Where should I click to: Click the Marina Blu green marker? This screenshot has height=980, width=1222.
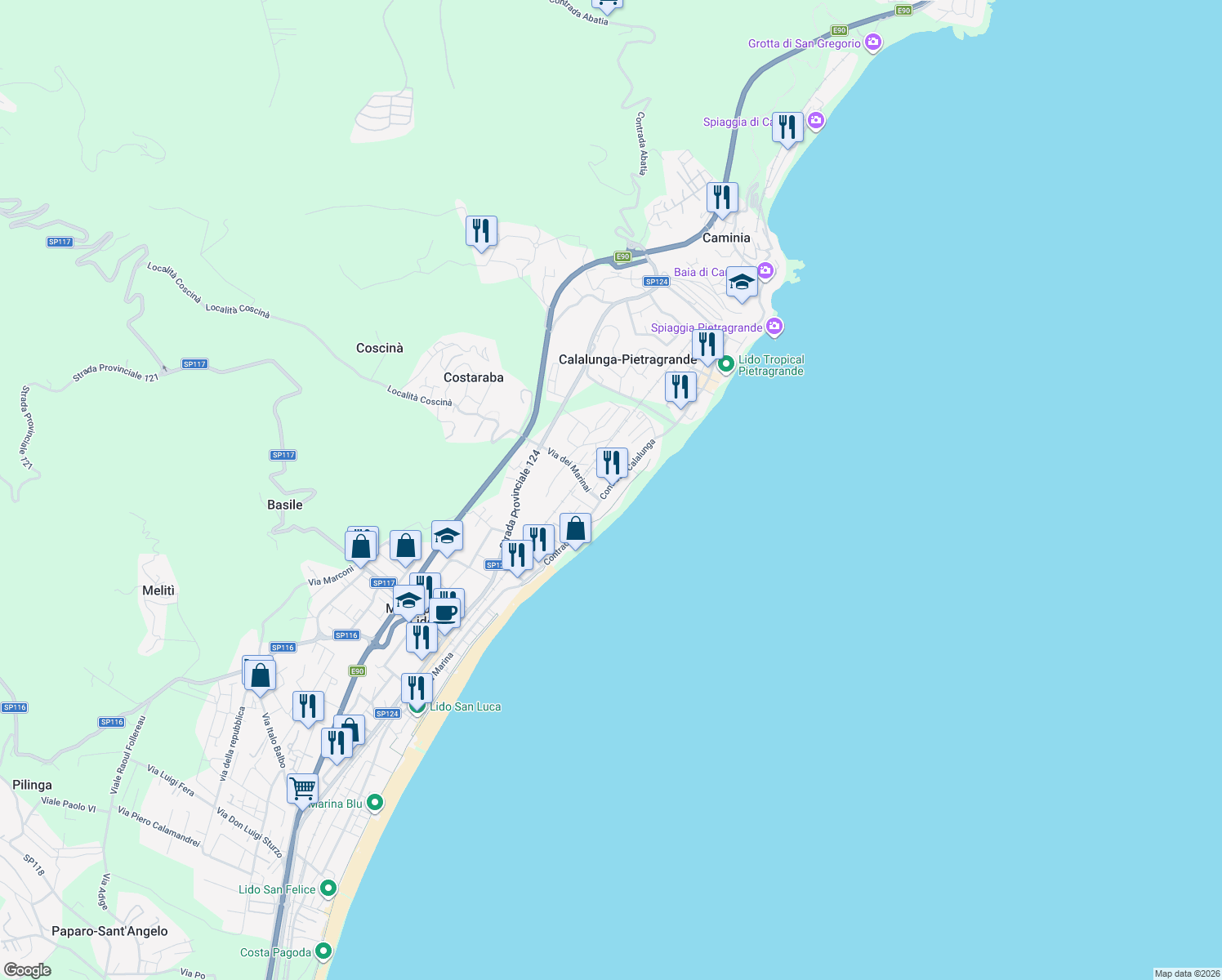(x=374, y=803)
